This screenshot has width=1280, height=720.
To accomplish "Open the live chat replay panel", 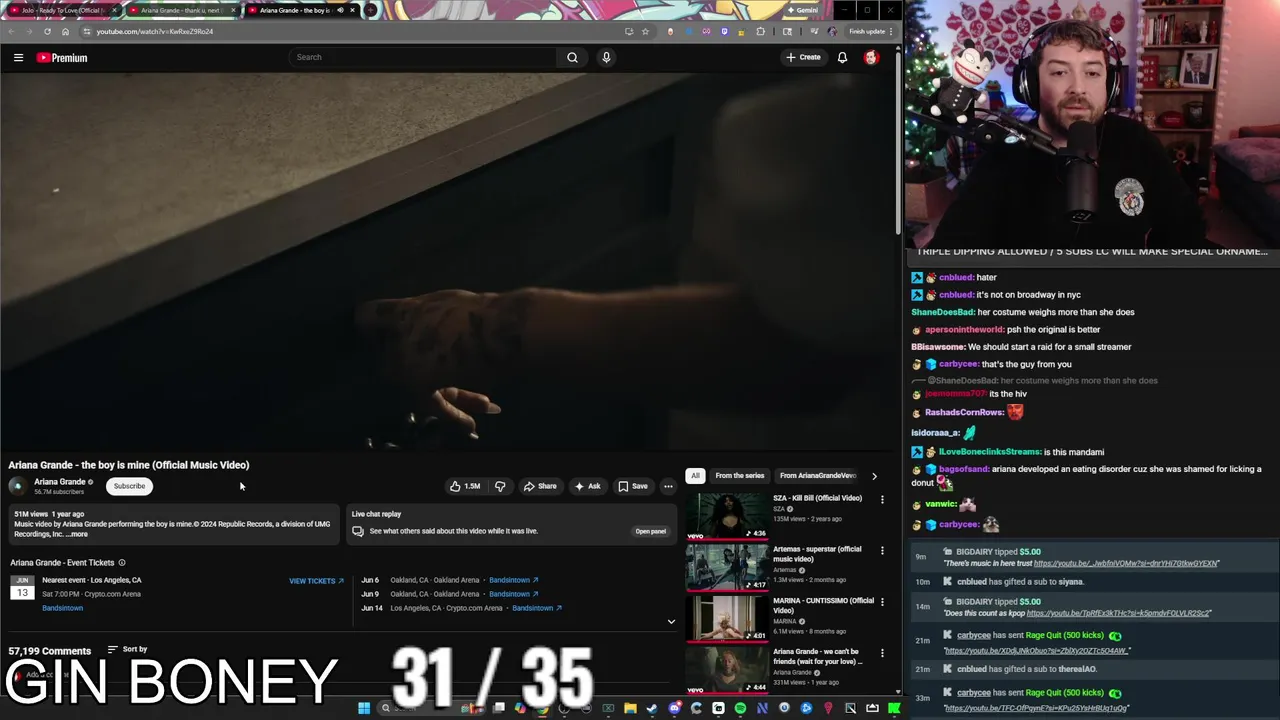I will (650, 531).
